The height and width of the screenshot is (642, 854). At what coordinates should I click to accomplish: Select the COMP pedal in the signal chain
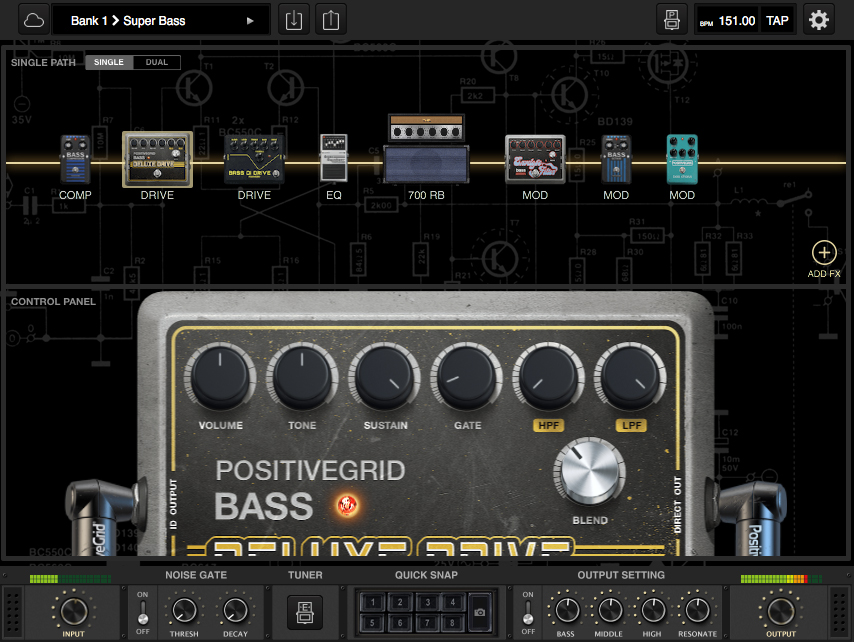coord(75,158)
